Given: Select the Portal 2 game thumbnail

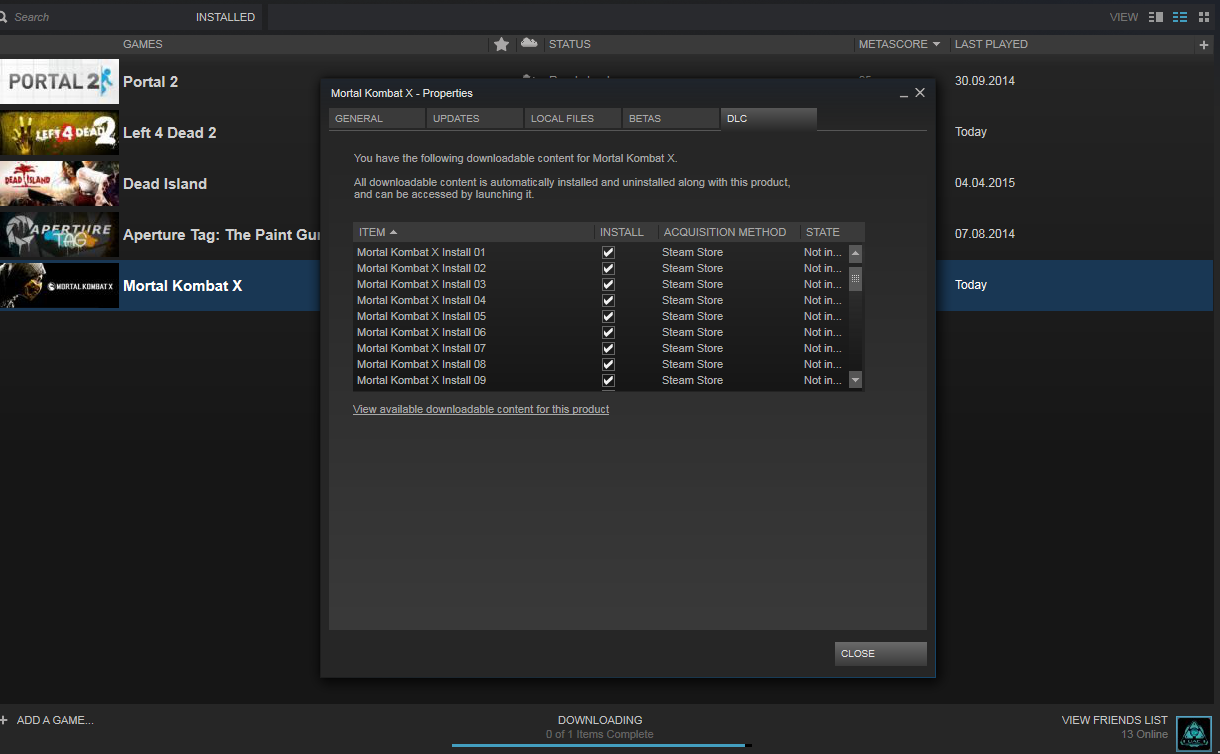Looking at the screenshot, I should click(59, 82).
